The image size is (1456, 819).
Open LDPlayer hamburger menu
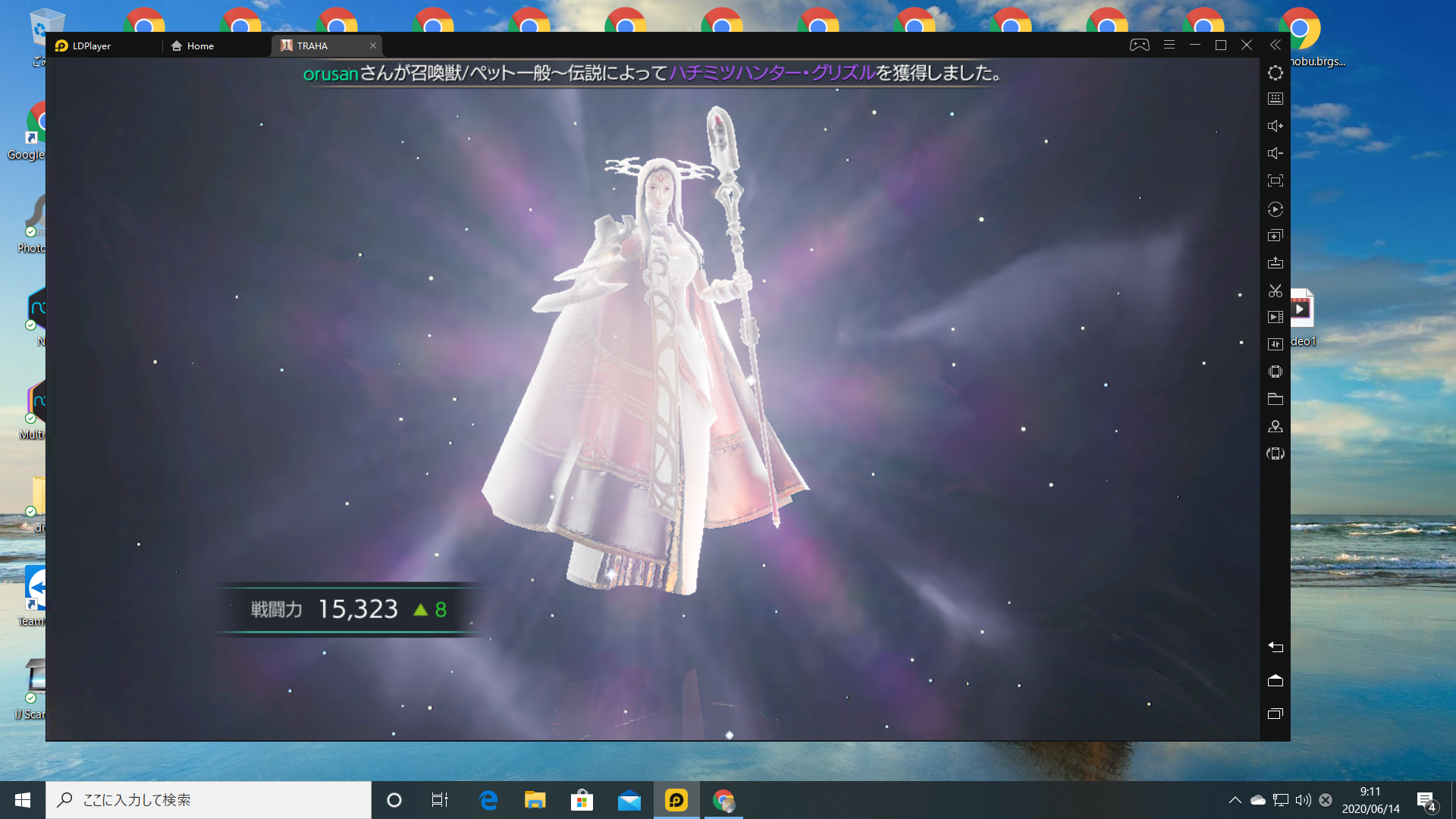1169,45
